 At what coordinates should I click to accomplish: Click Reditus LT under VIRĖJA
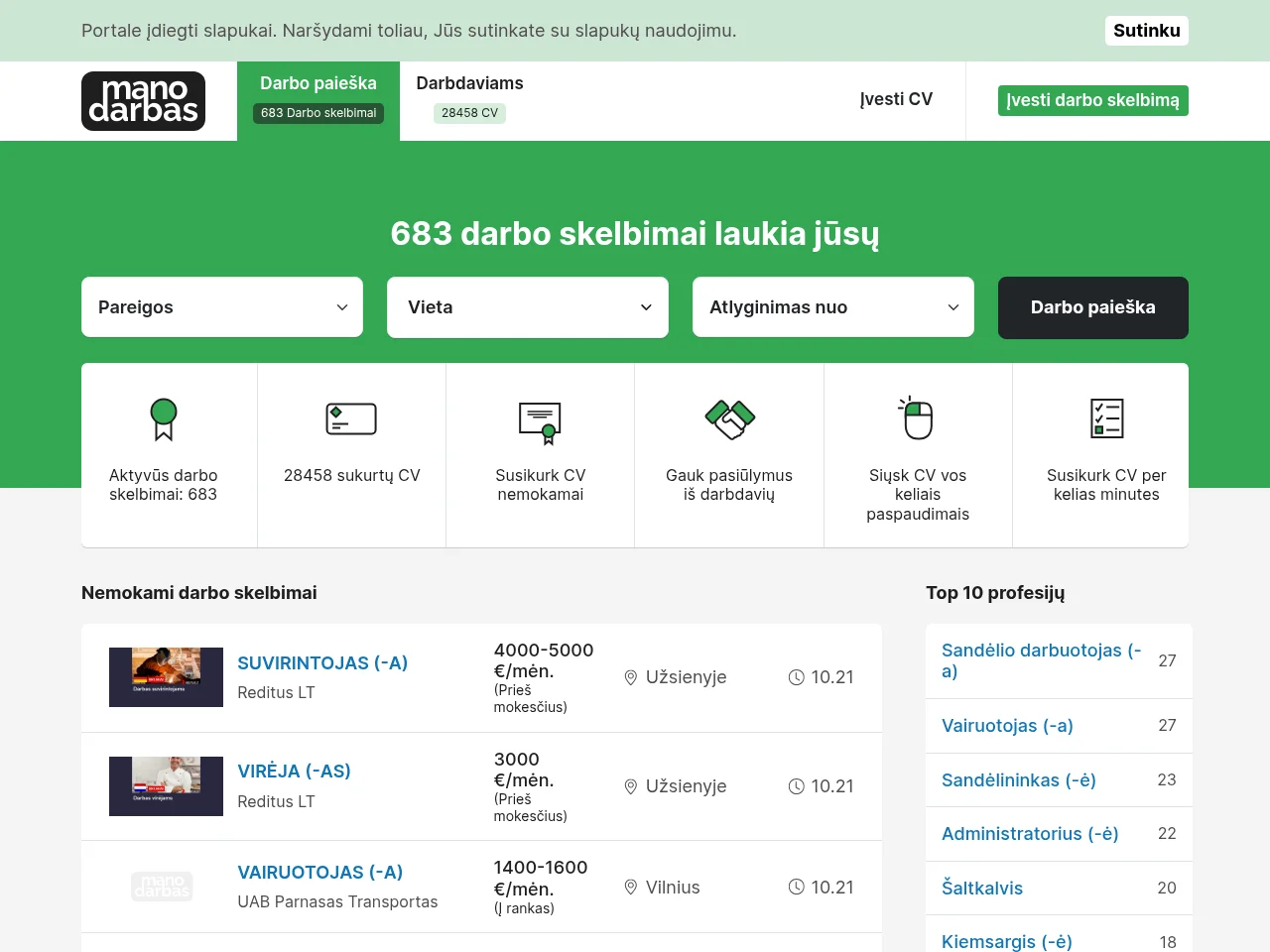click(x=276, y=801)
